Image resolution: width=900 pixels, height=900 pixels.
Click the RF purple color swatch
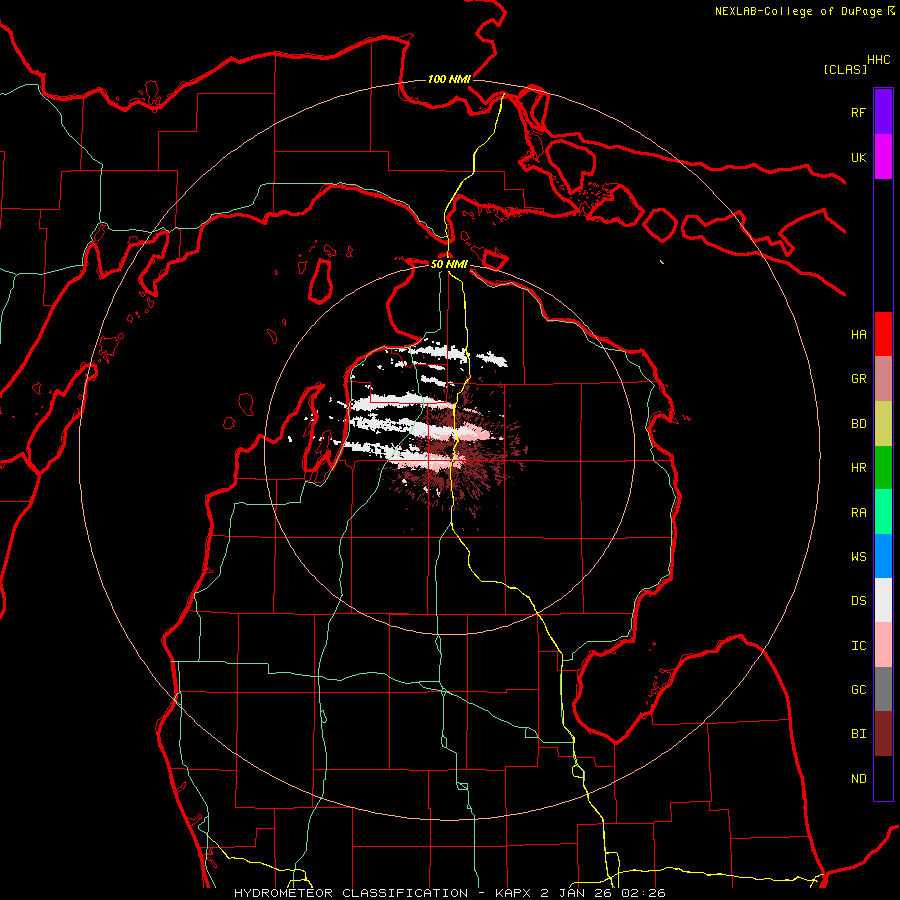click(x=883, y=112)
